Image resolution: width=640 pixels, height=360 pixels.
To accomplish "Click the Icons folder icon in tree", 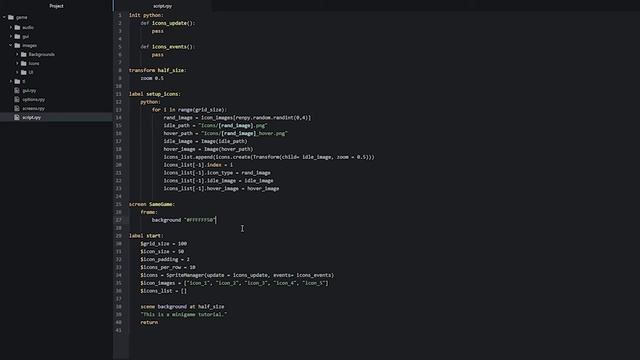I will coord(24,63).
